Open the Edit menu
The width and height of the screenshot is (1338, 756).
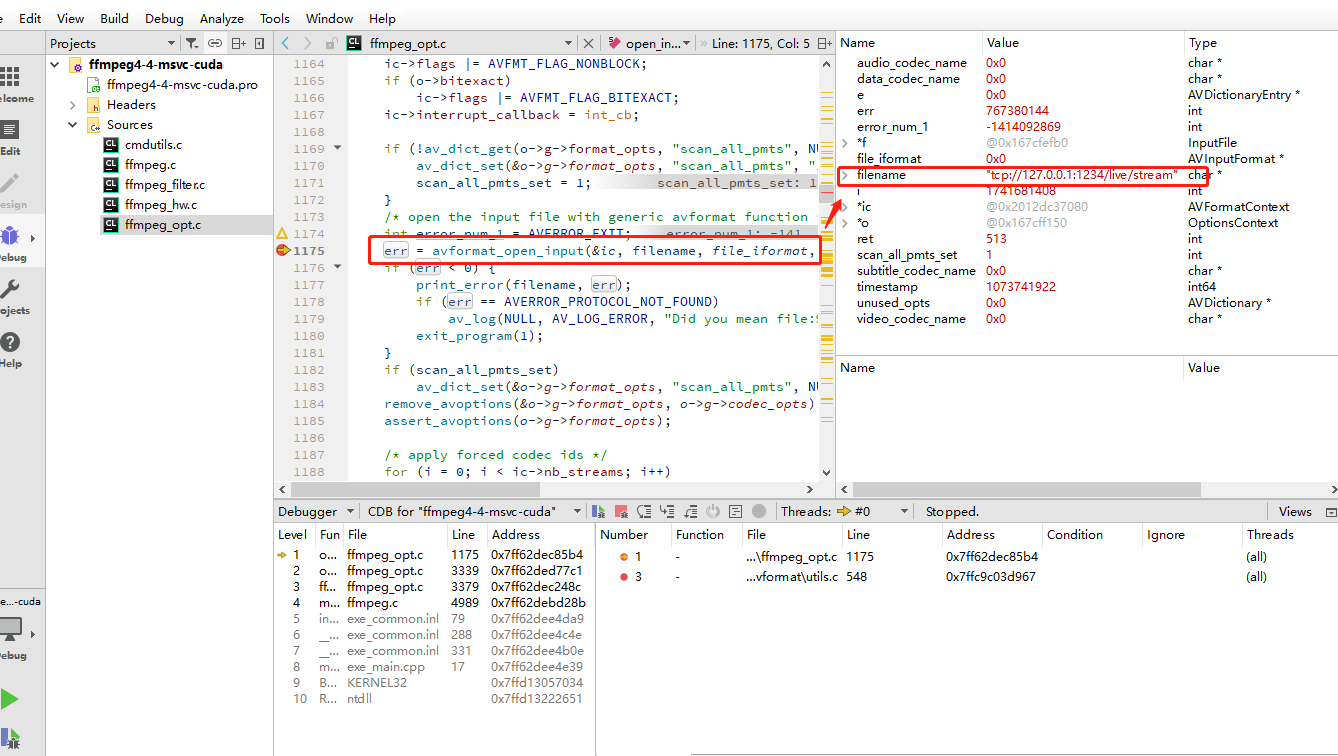pos(30,18)
